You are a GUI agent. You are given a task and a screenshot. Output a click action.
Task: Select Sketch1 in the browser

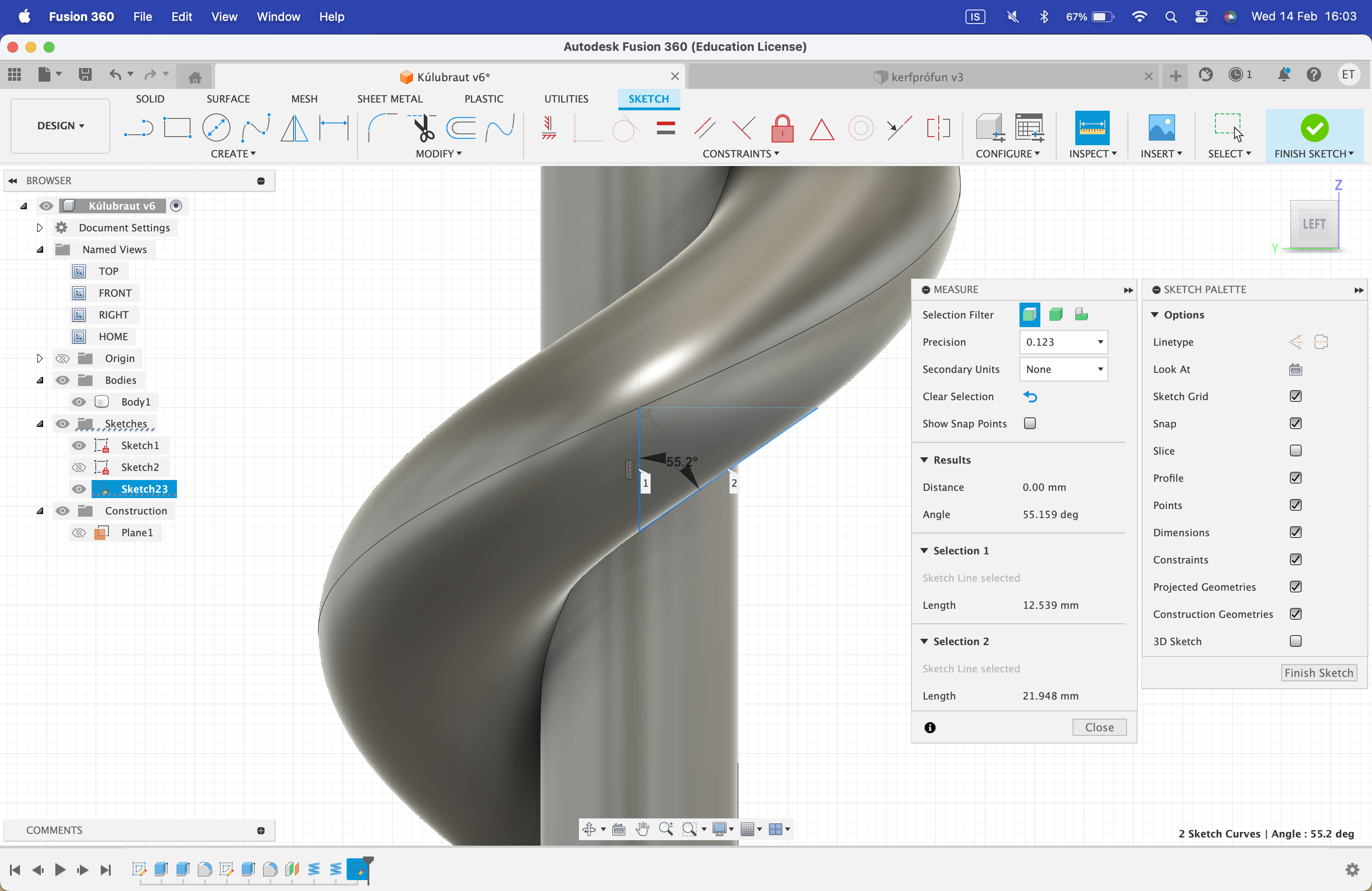point(139,445)
